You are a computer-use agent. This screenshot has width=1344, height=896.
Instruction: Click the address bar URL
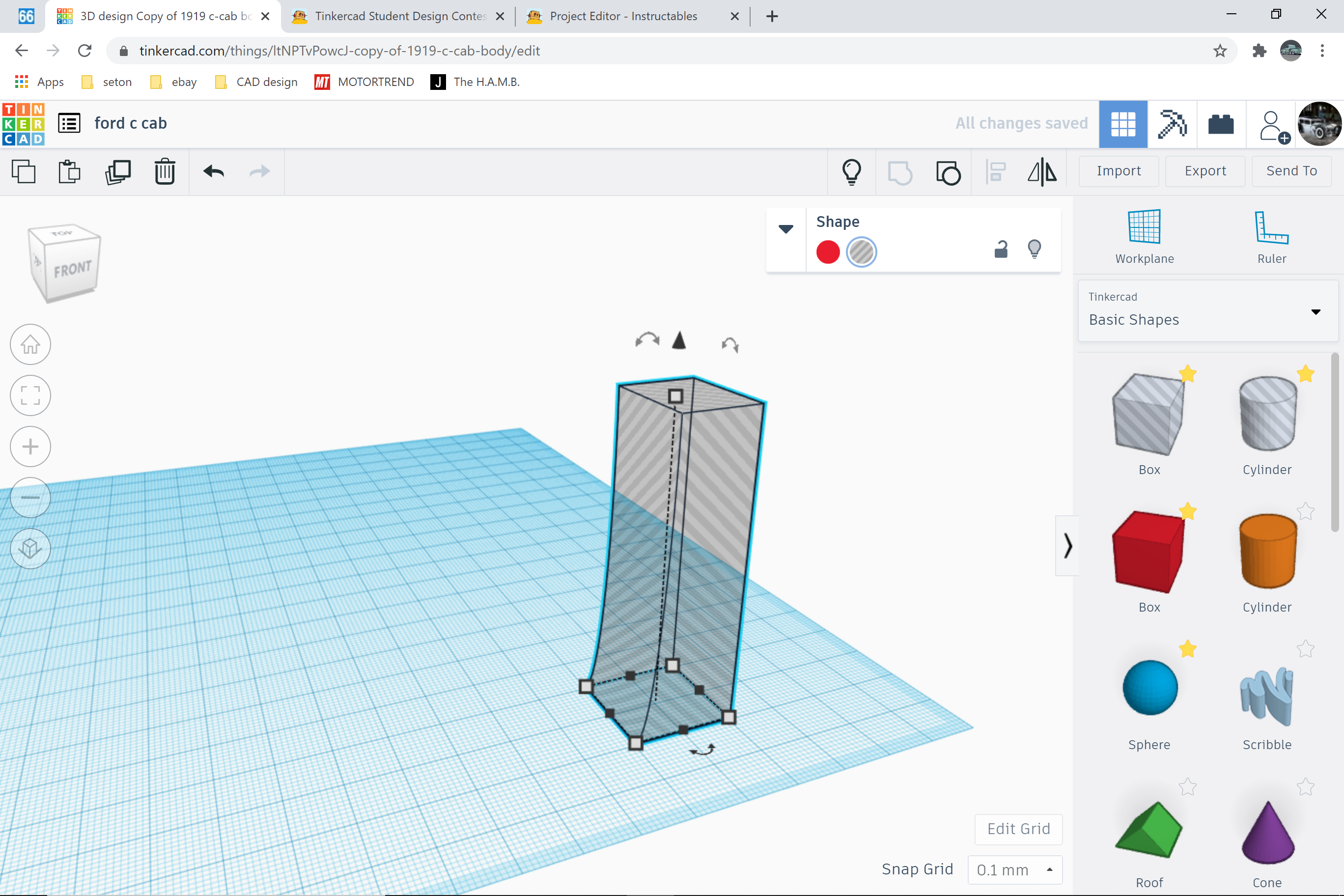pyautogui.click(x=339, y=51)
